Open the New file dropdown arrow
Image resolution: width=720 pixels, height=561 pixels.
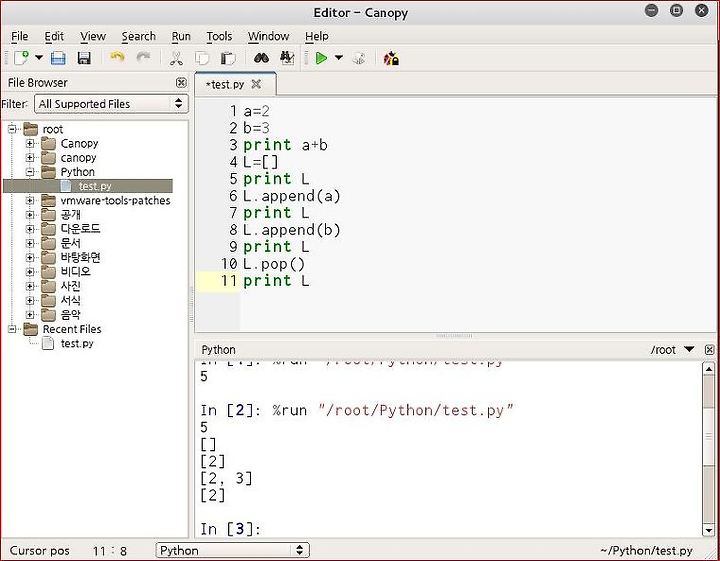[x=39, y=58]
